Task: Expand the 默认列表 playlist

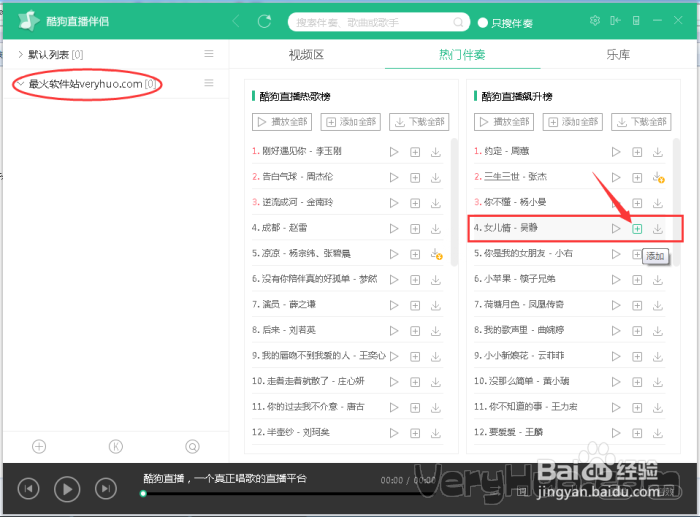Action: [20, 54]
